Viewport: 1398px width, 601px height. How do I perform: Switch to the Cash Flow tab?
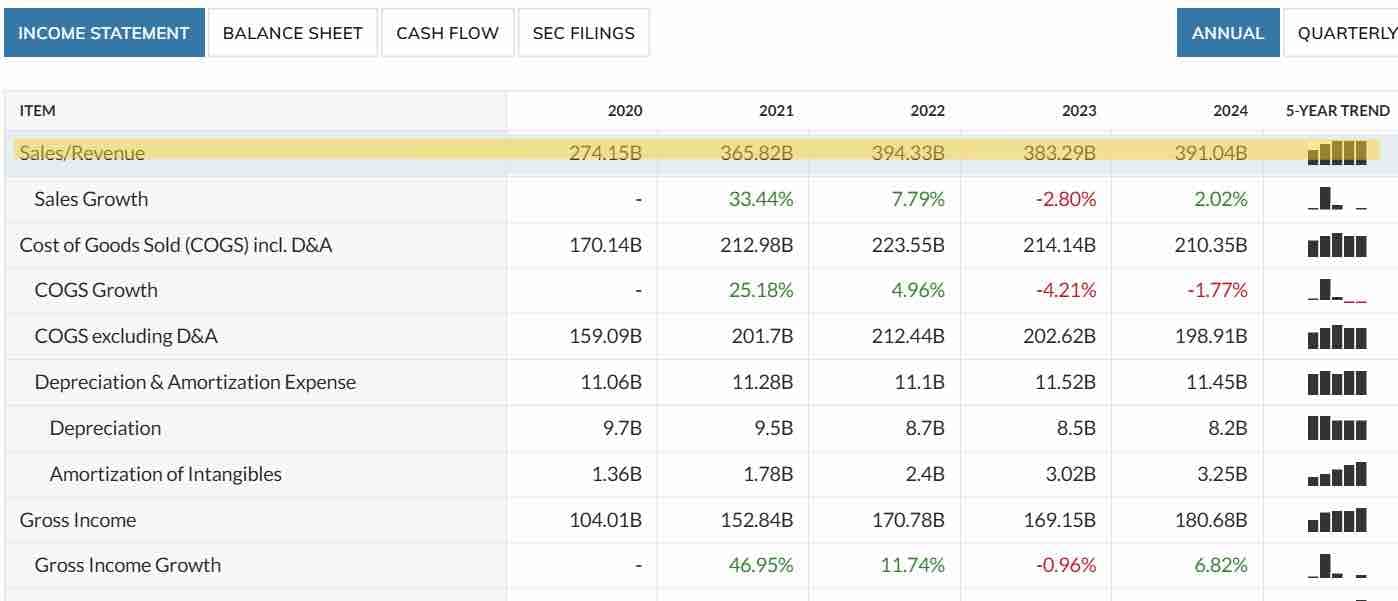point(448,33)
